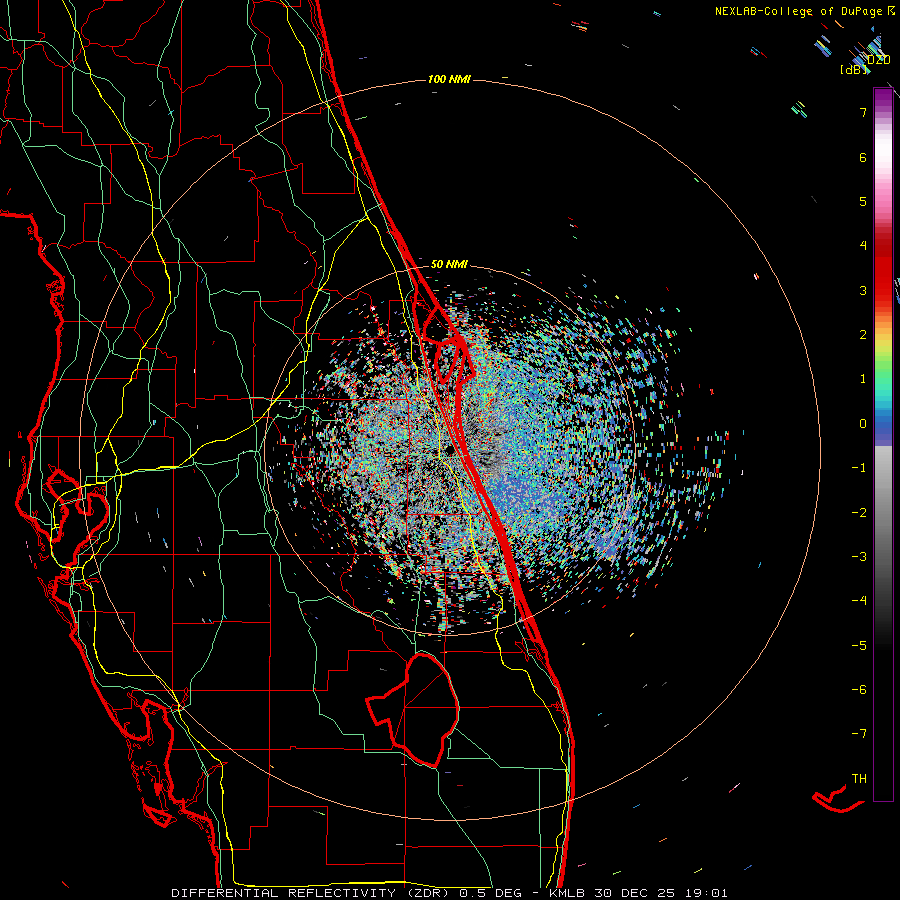
Task: Click the "1" value on the dB scale
Action: 863,379
